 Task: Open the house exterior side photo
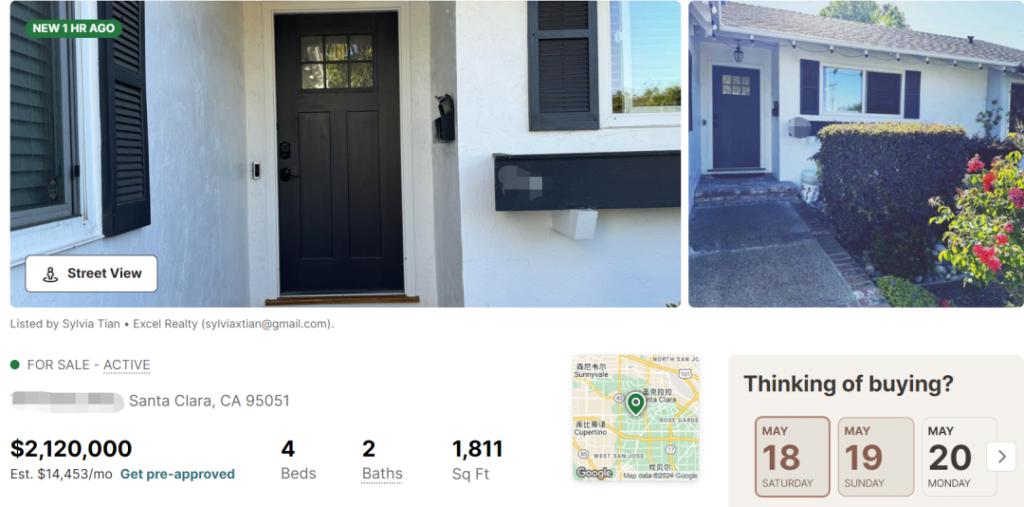coord(856,154)
